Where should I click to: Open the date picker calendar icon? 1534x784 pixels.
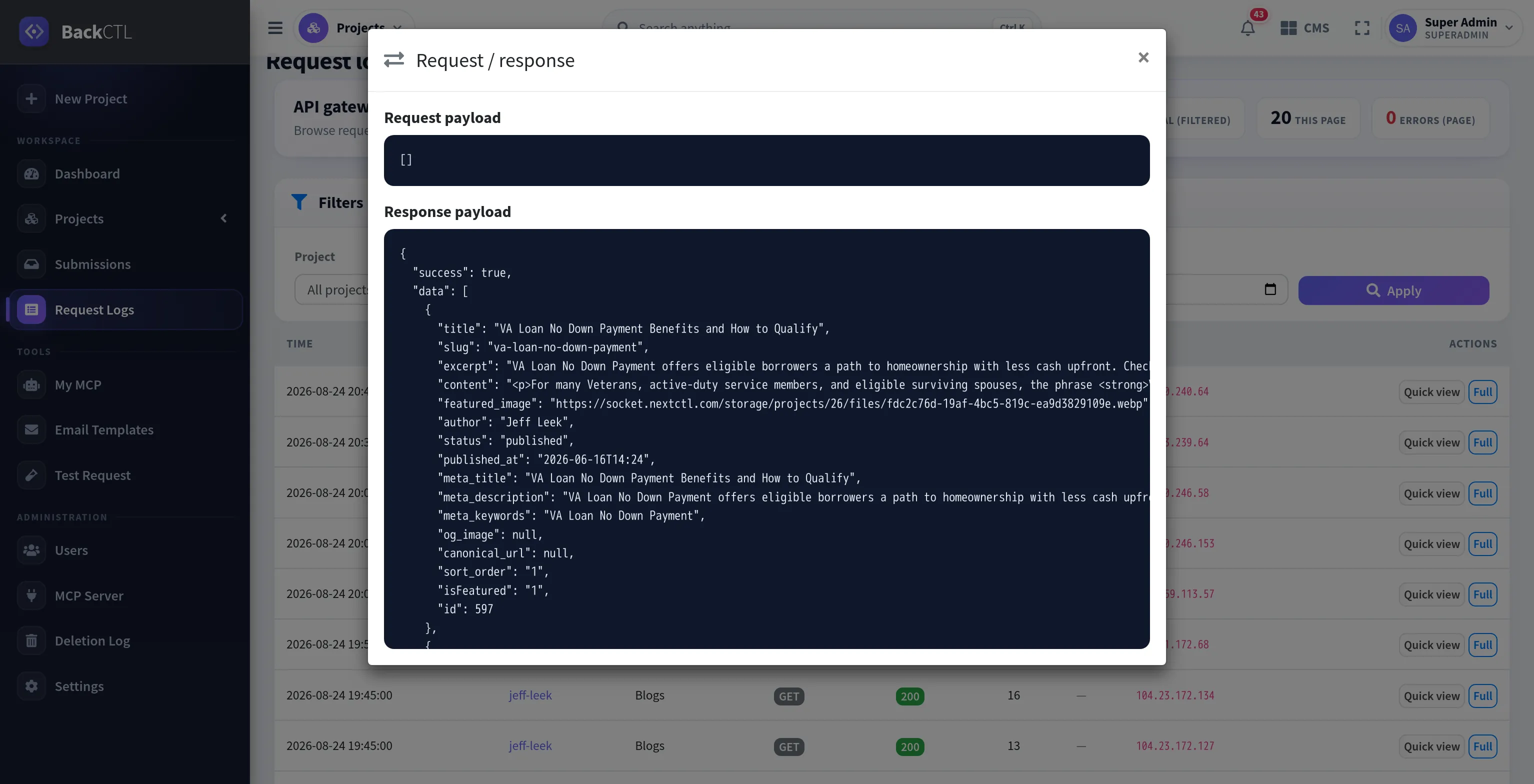[x=1269, y=289]
